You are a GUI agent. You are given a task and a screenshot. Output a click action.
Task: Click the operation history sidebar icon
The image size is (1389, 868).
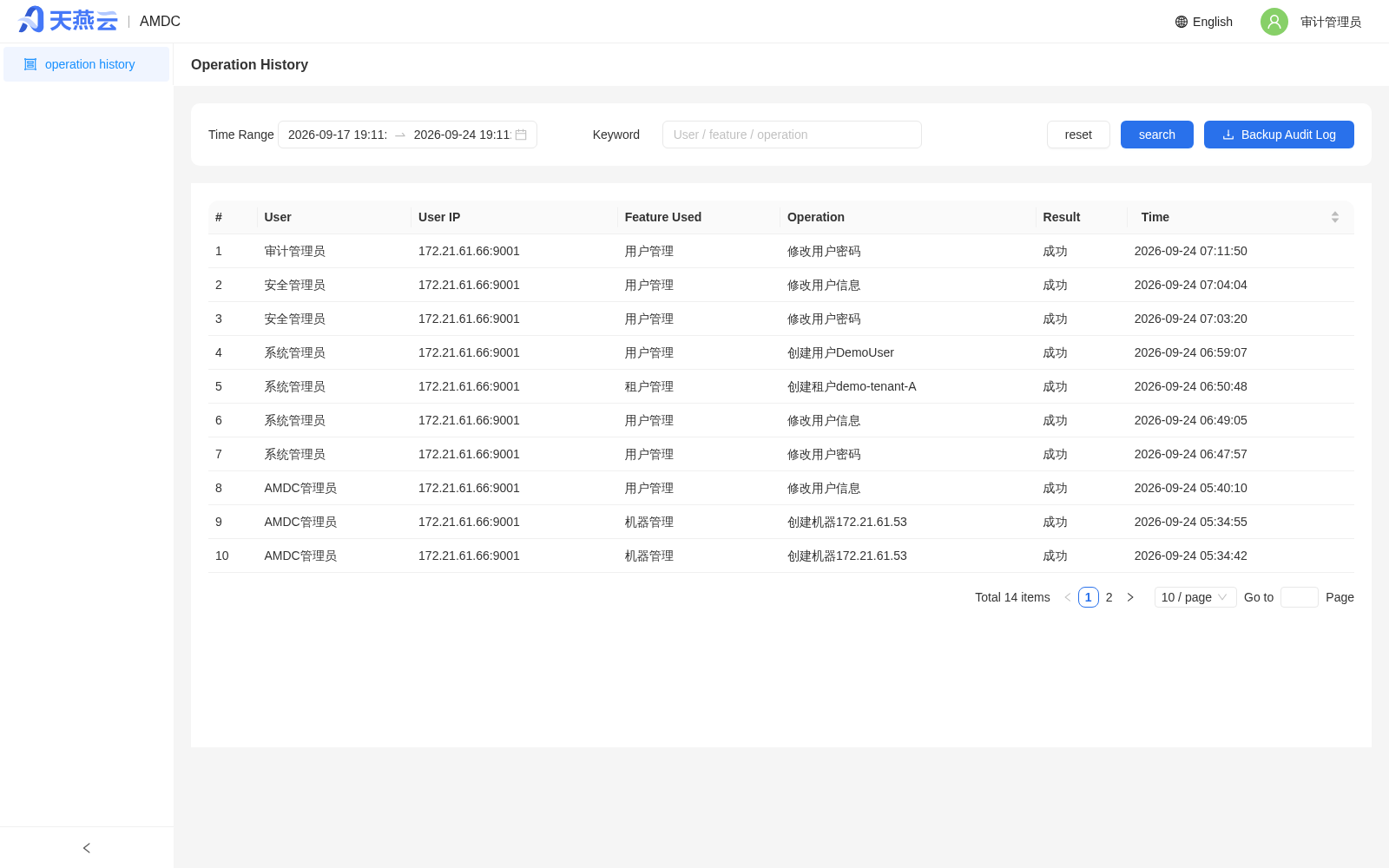coord(30,64)
